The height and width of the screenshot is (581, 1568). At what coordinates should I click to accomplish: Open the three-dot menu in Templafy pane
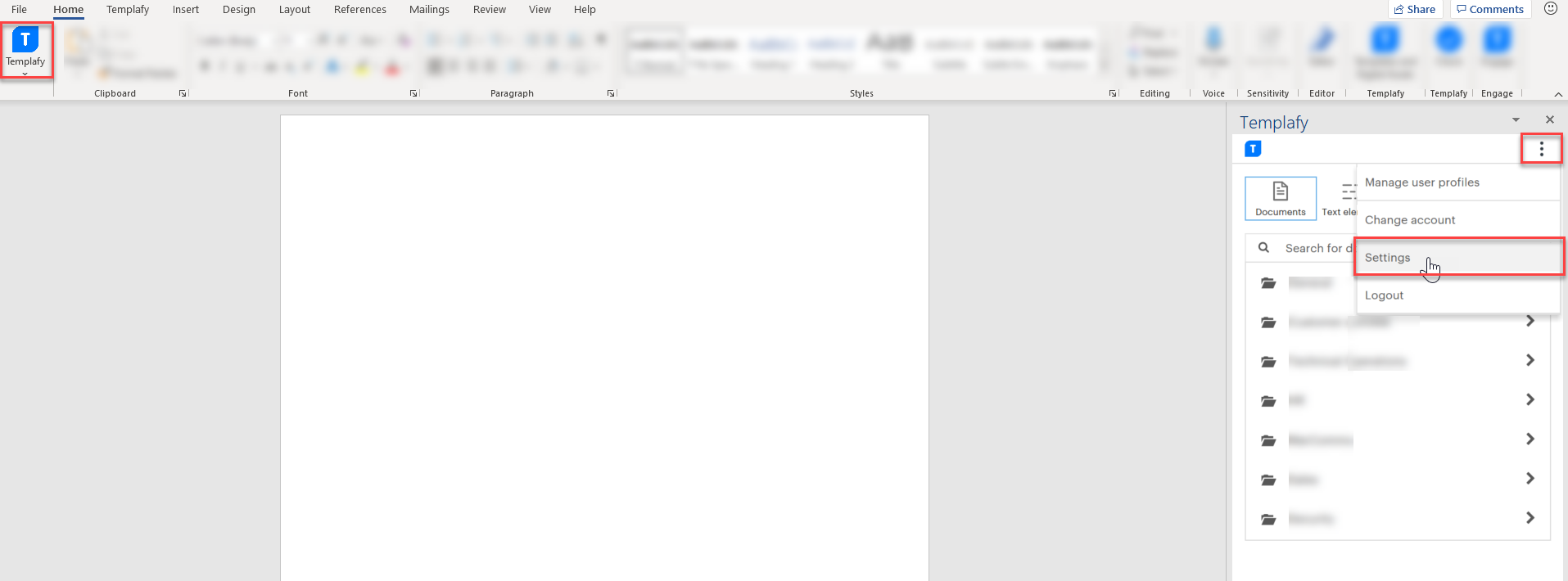tap(1541, 149)
